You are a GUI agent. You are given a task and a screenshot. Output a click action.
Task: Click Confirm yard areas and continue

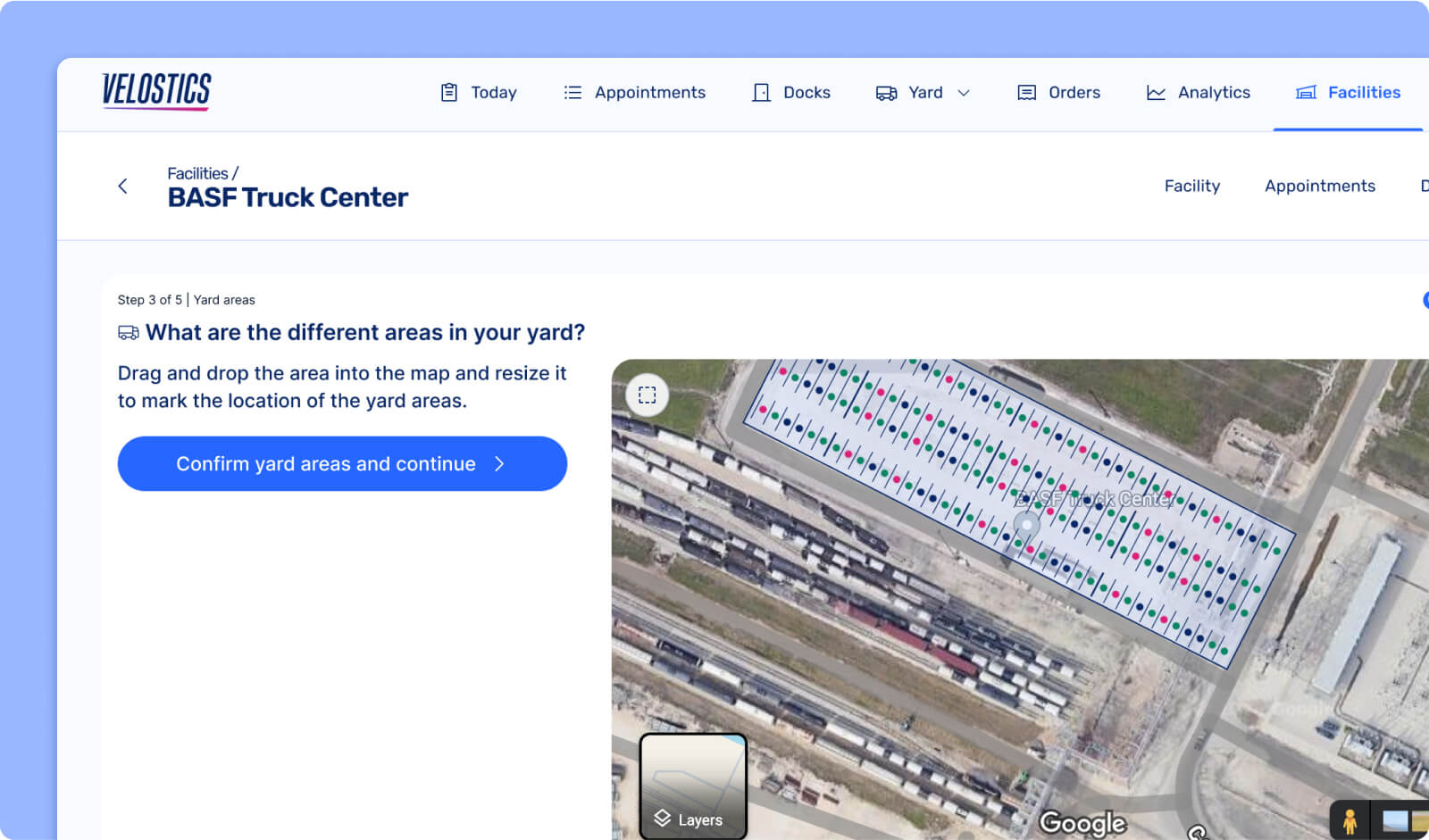pyautogui.click(x=342, y=463)
